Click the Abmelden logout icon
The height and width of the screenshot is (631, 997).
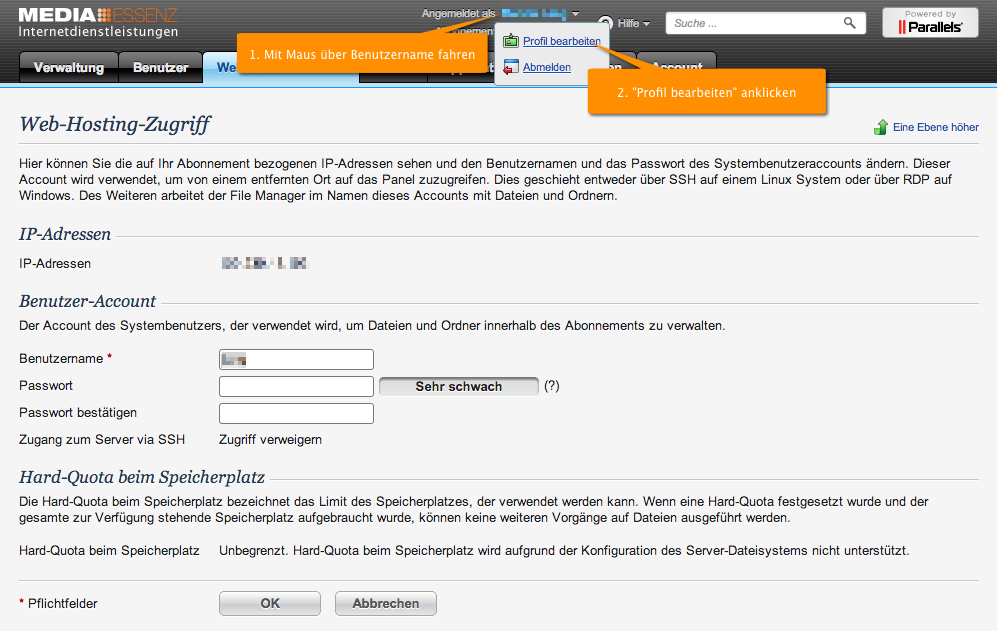click(x=511, y=67)
